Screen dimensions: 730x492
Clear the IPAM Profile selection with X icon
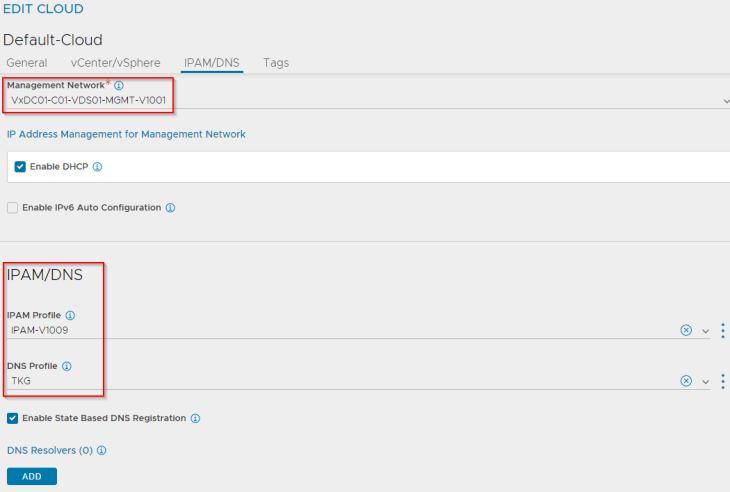point(686,330)
